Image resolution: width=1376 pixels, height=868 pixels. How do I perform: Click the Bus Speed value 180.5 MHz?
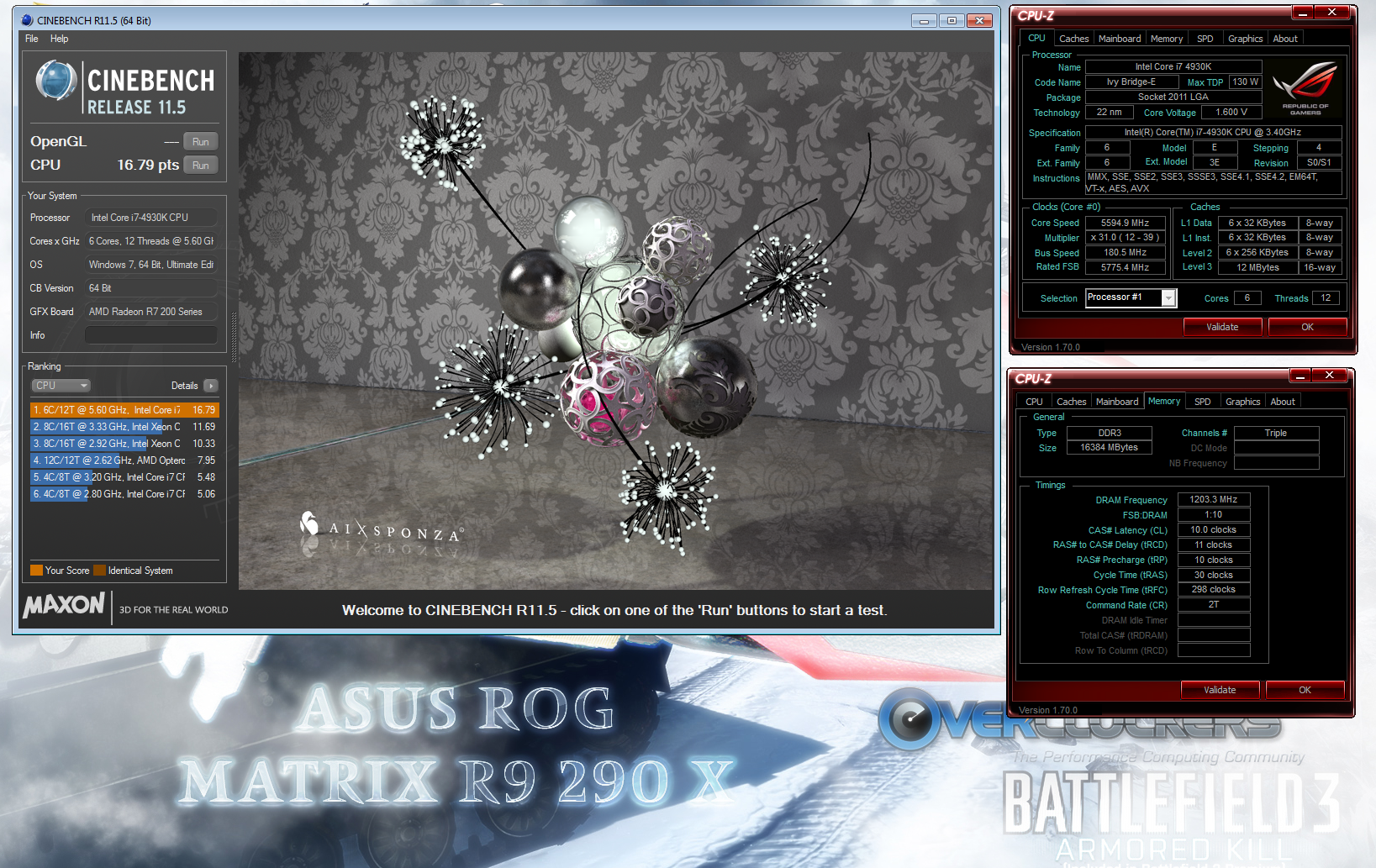coord(1125,253)
